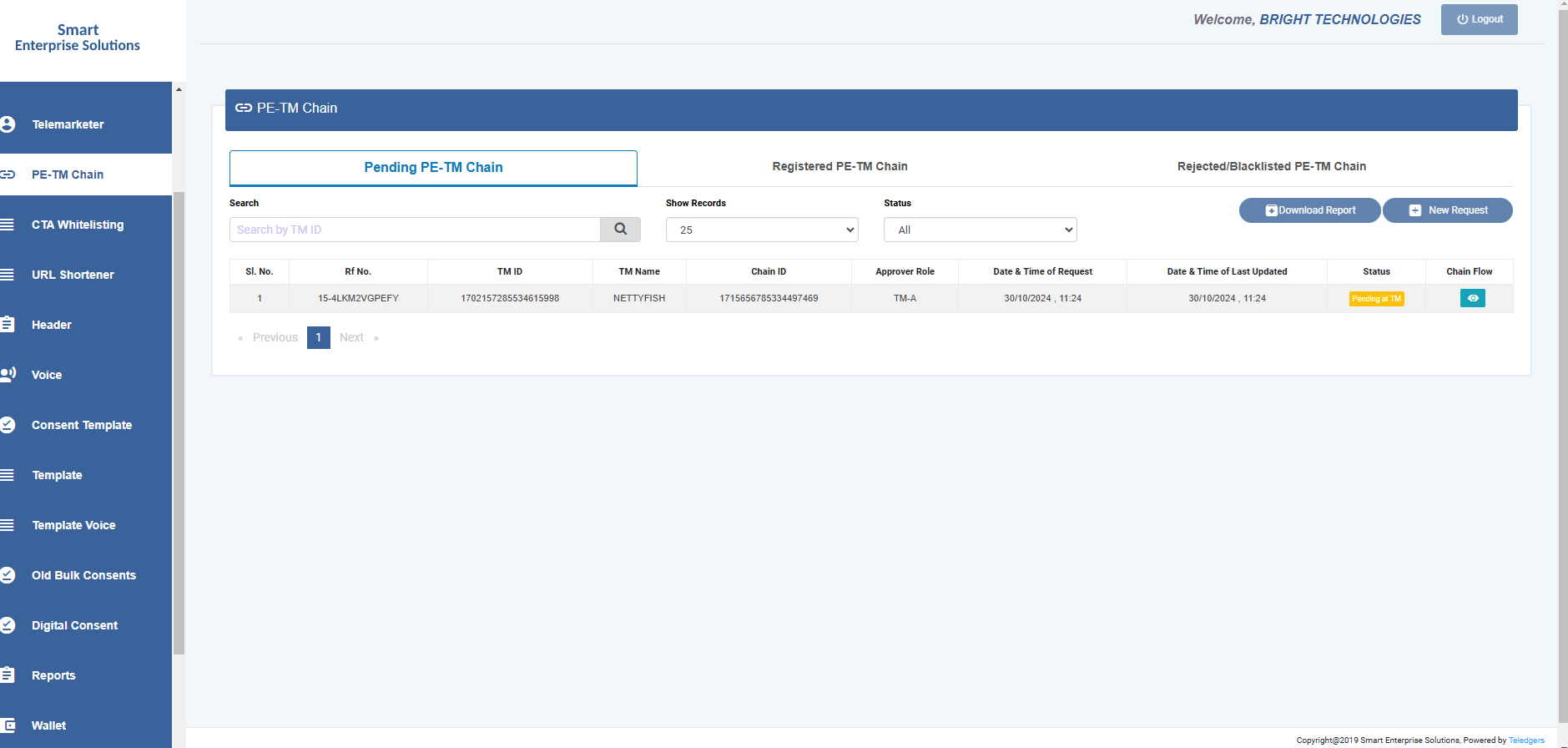
Task: Create a New Request
Action: [x=1448, y=210]
